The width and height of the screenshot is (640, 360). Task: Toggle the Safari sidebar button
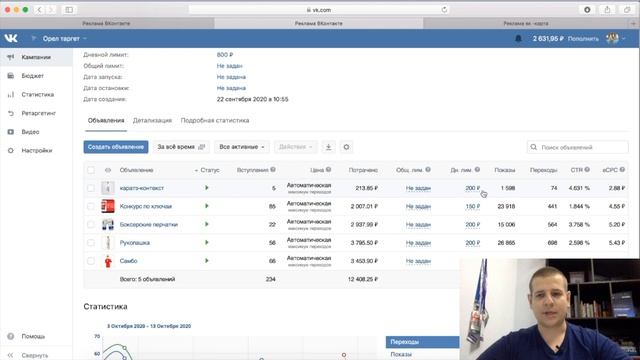[x=69, y=10]
